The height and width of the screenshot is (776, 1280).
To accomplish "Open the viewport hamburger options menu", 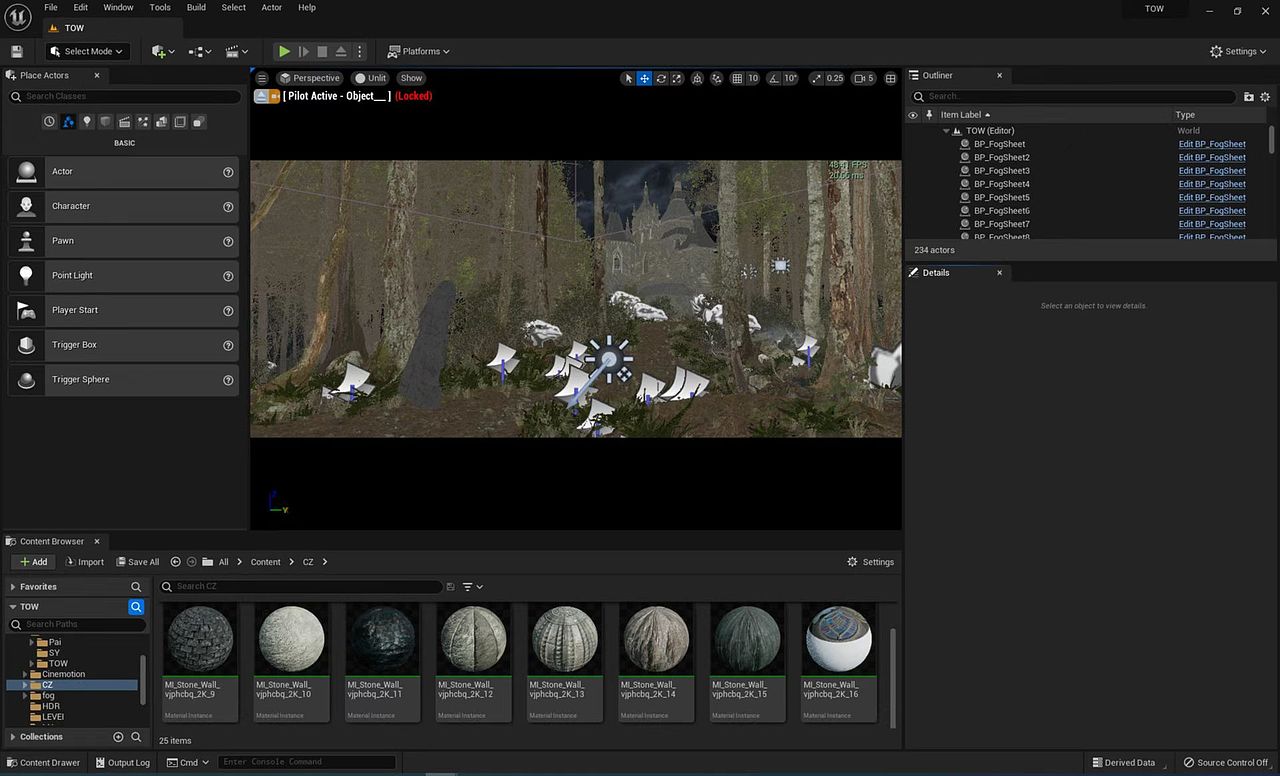I will [x=262, y=78].
